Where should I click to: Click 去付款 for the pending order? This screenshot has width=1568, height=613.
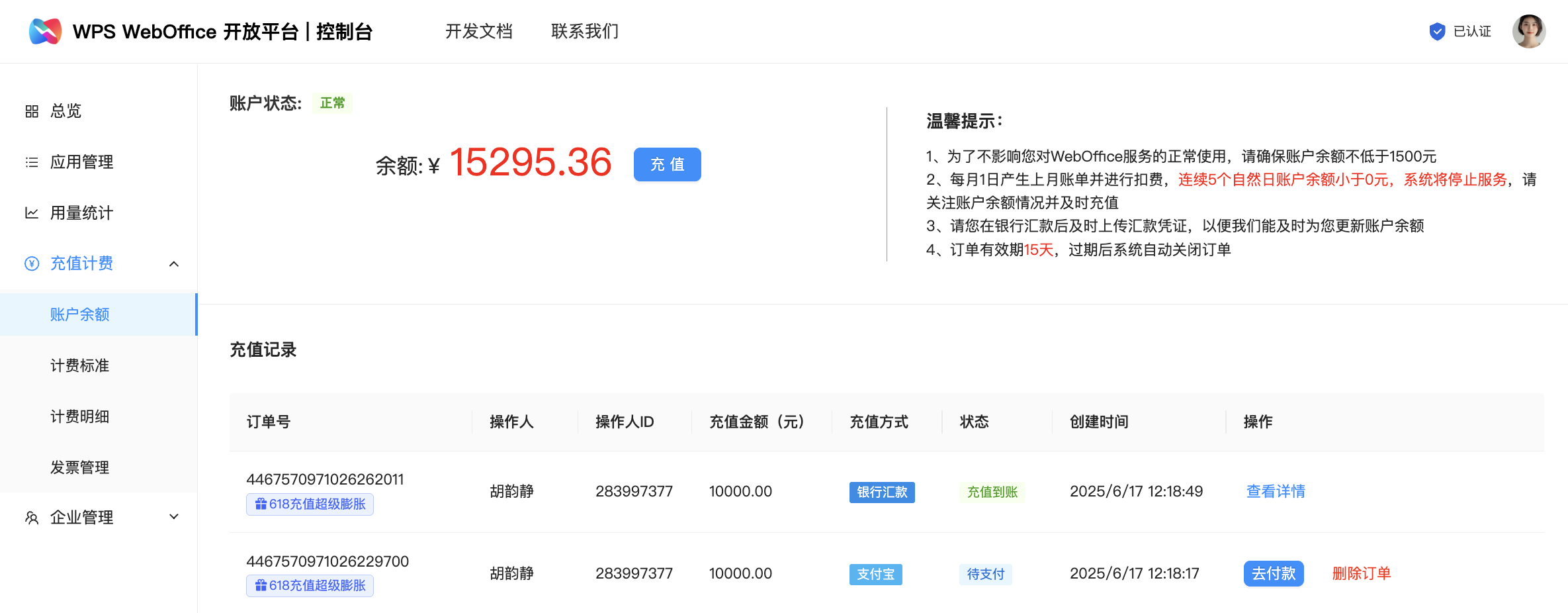click(1273, 573)
